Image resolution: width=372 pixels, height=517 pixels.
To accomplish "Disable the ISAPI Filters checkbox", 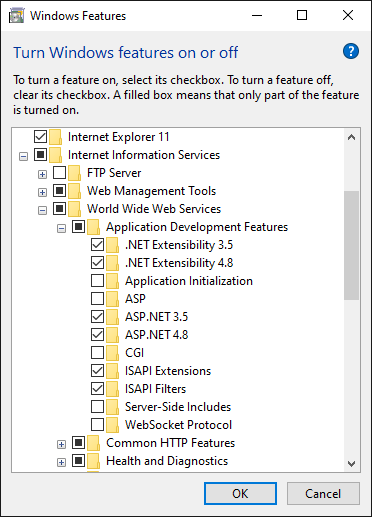I will click(97, 388).
